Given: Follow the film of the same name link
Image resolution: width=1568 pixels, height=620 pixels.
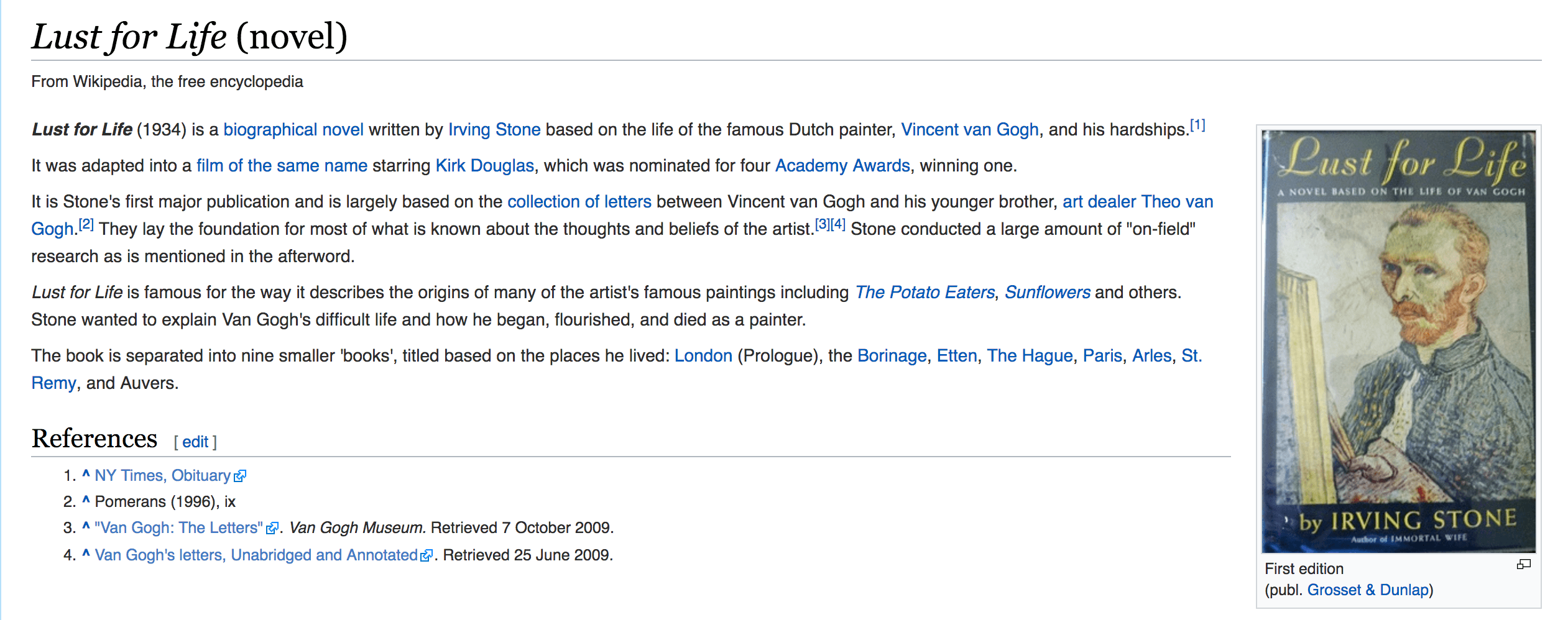Looking at the screenshot, I should (282, 165).
